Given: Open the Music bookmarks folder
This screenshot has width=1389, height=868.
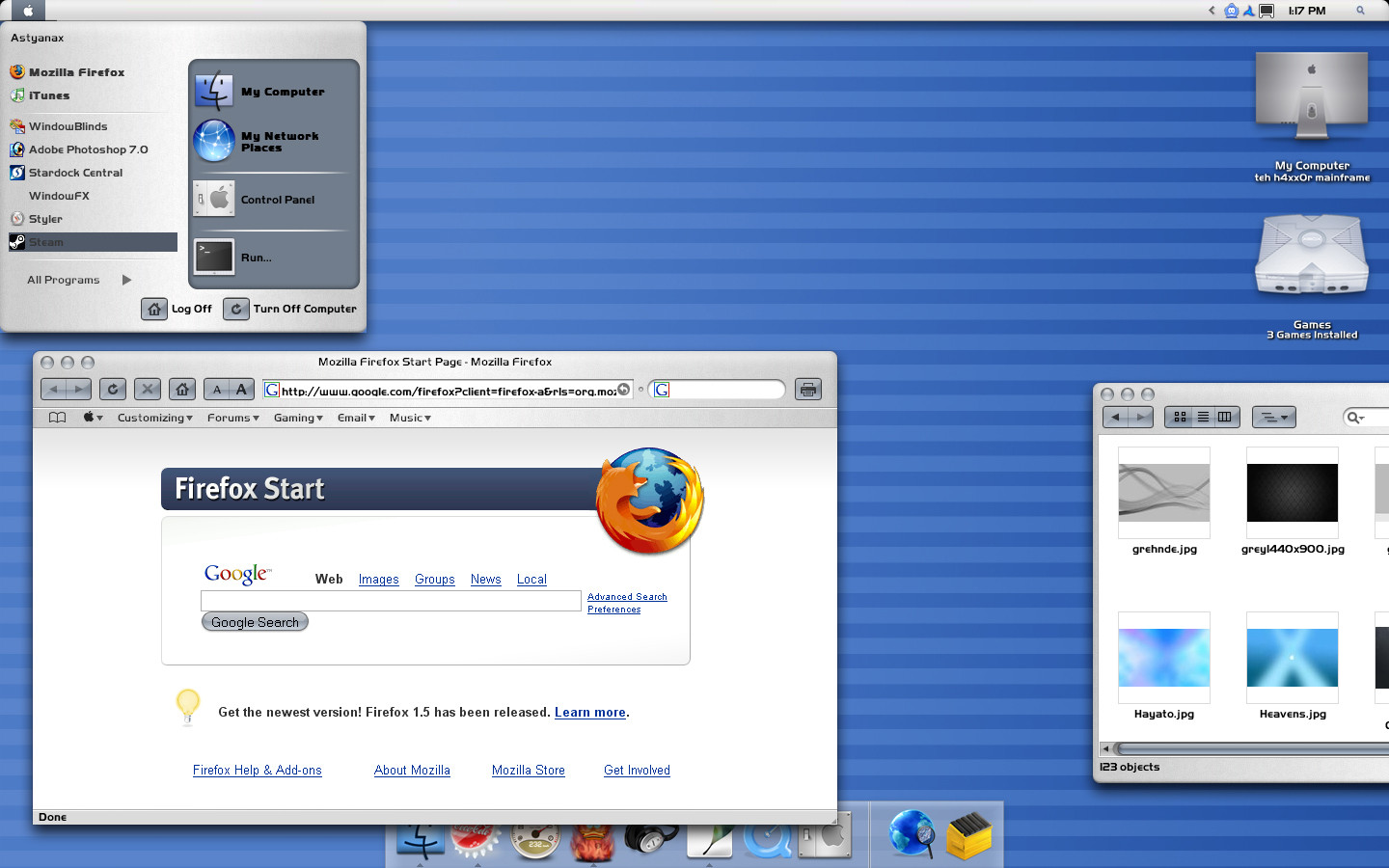Looking at the screenshot, I should pyautogui.click(x=410, y=418).
